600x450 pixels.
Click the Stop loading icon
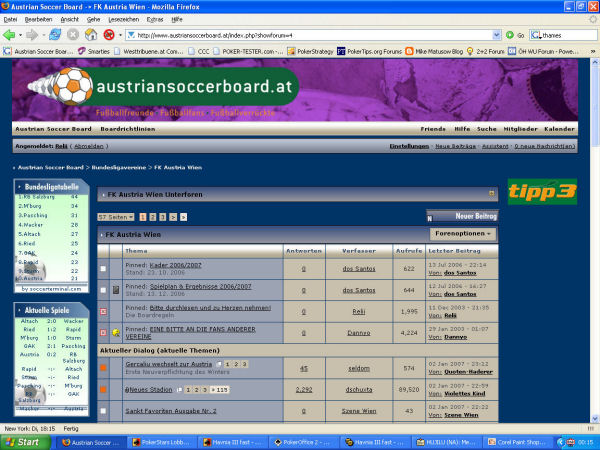[73, 35]
